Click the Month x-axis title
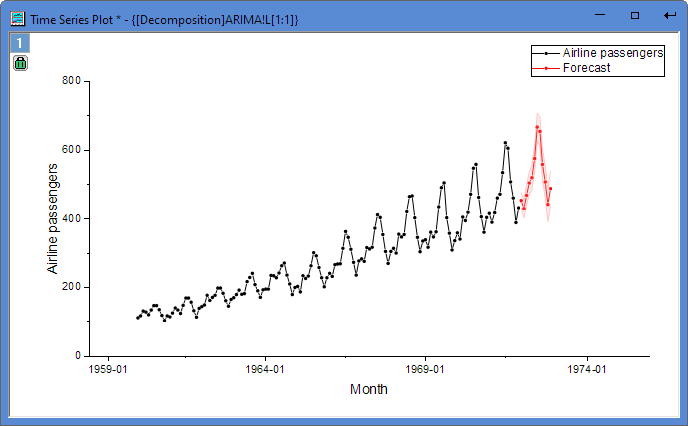This screenshot has width=688, height=426. click(x=368, y=390)
